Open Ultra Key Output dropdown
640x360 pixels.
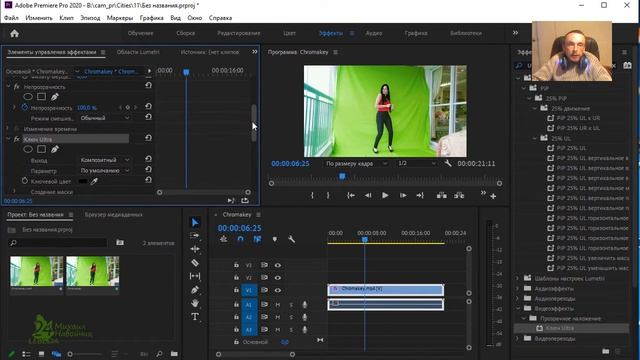(x=105, y=160)
